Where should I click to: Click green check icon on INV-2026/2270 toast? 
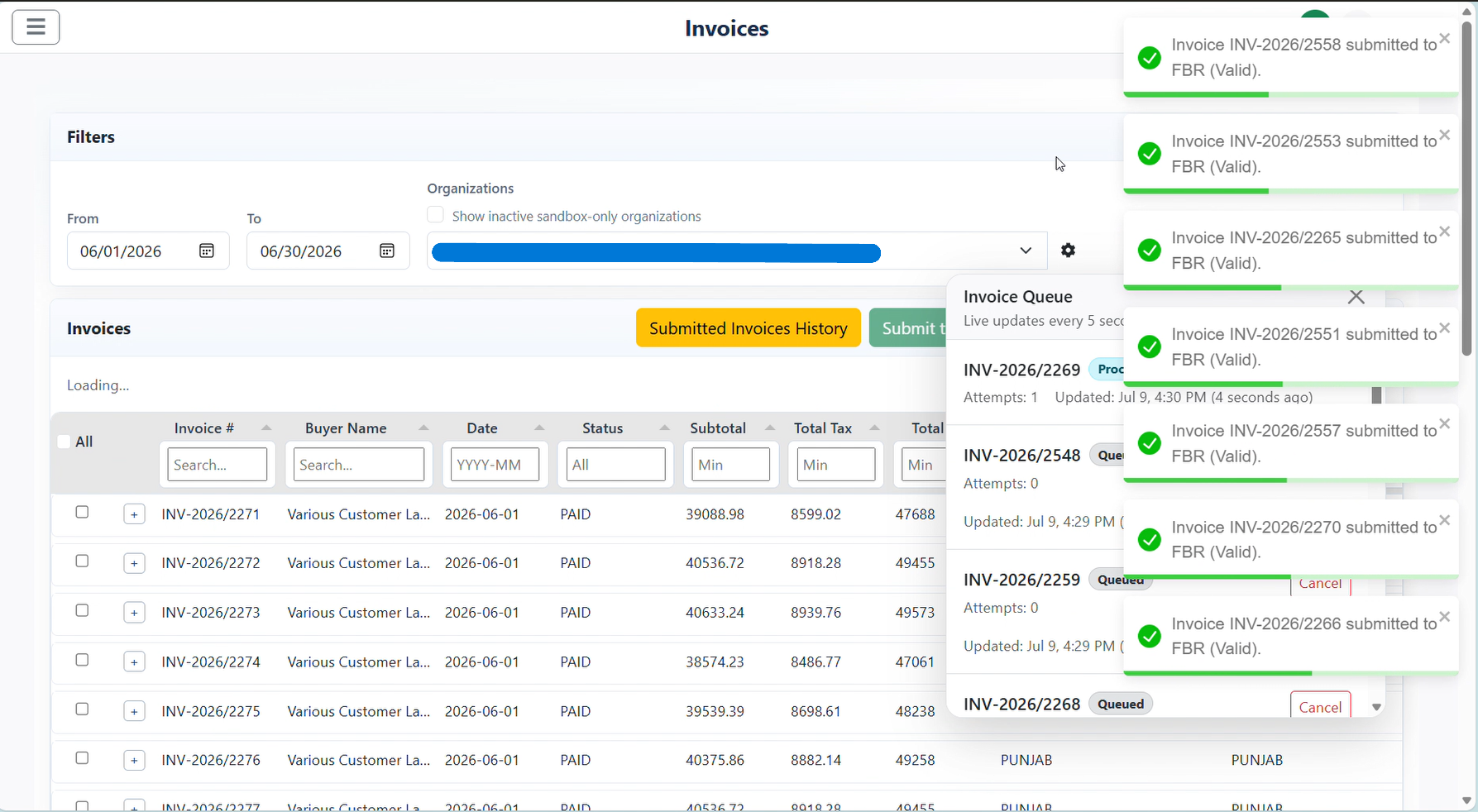coord(1149,540)
